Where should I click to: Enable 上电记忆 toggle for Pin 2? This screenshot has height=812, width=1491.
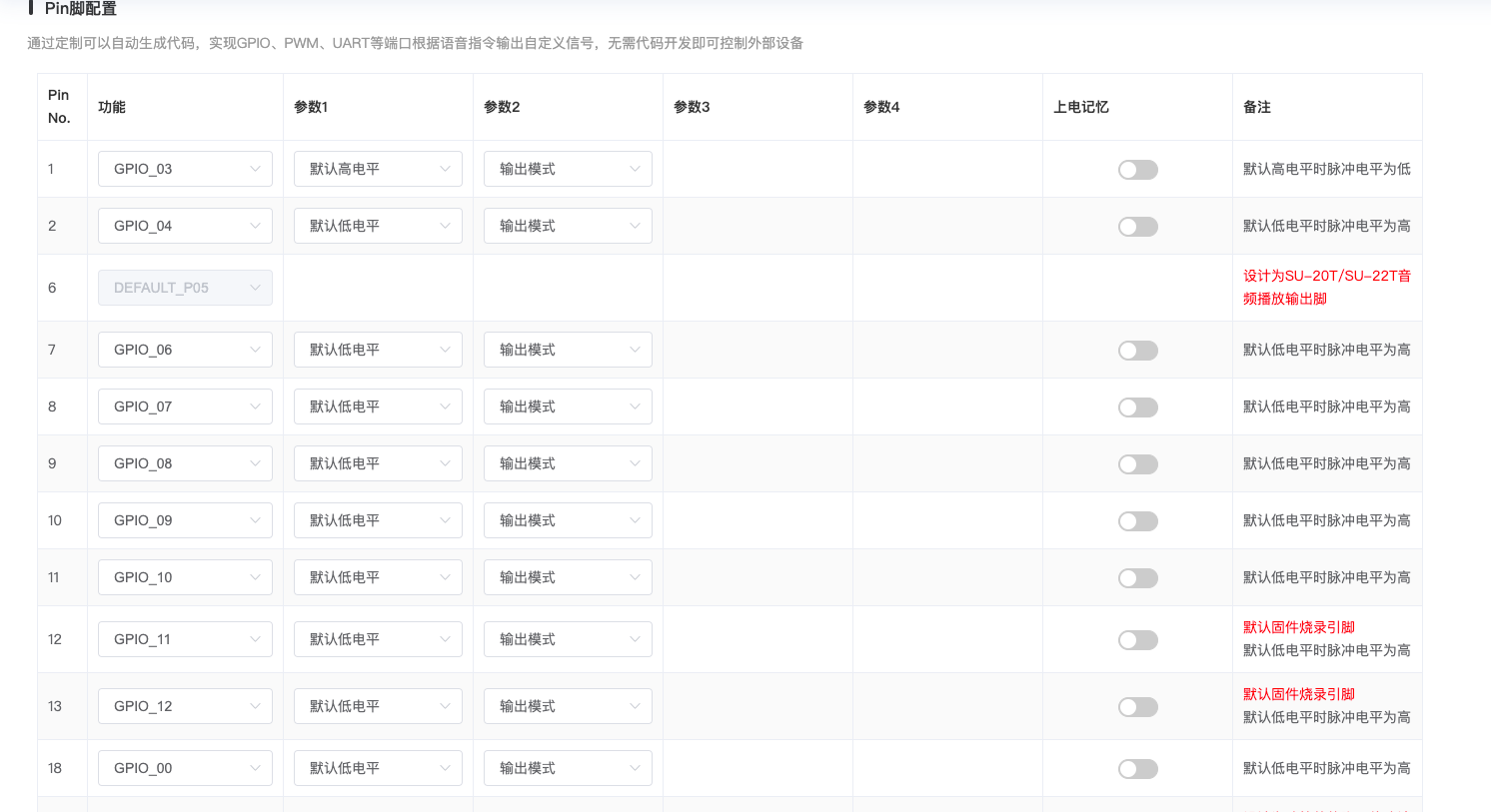tap(1137, 226)
